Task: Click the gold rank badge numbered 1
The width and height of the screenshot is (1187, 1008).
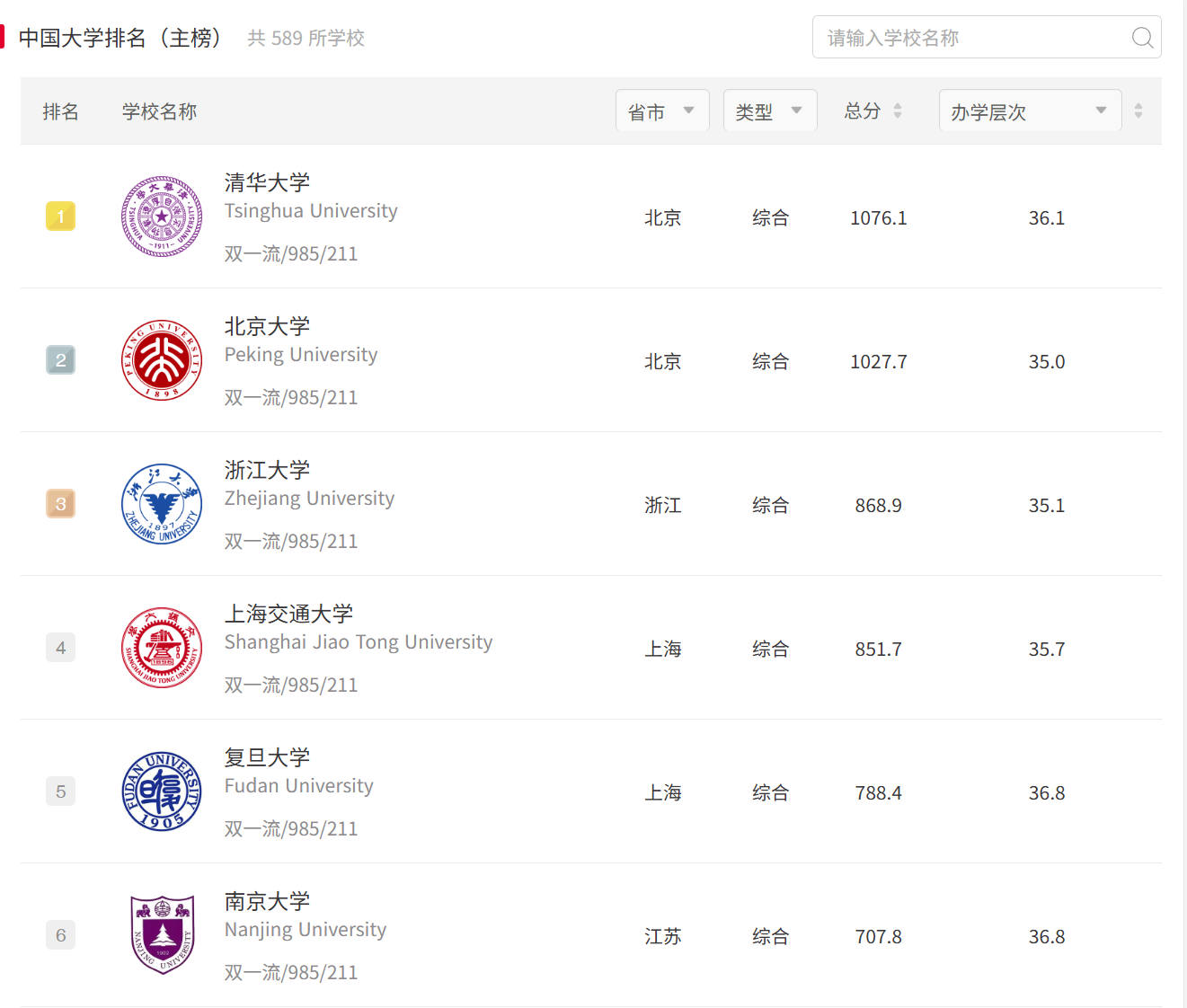Action: 60,217
